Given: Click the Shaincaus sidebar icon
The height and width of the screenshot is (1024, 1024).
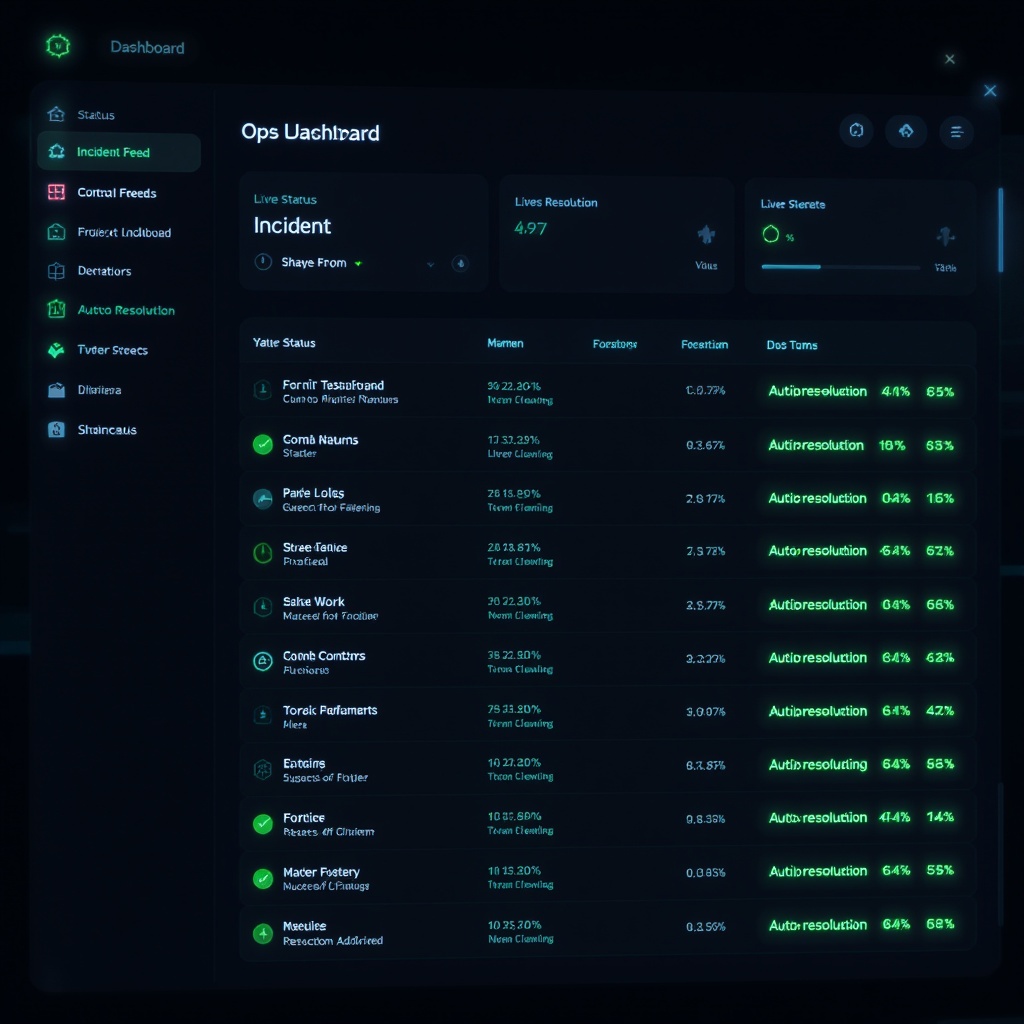Looking at the screenshot, I should click(56, 430).
